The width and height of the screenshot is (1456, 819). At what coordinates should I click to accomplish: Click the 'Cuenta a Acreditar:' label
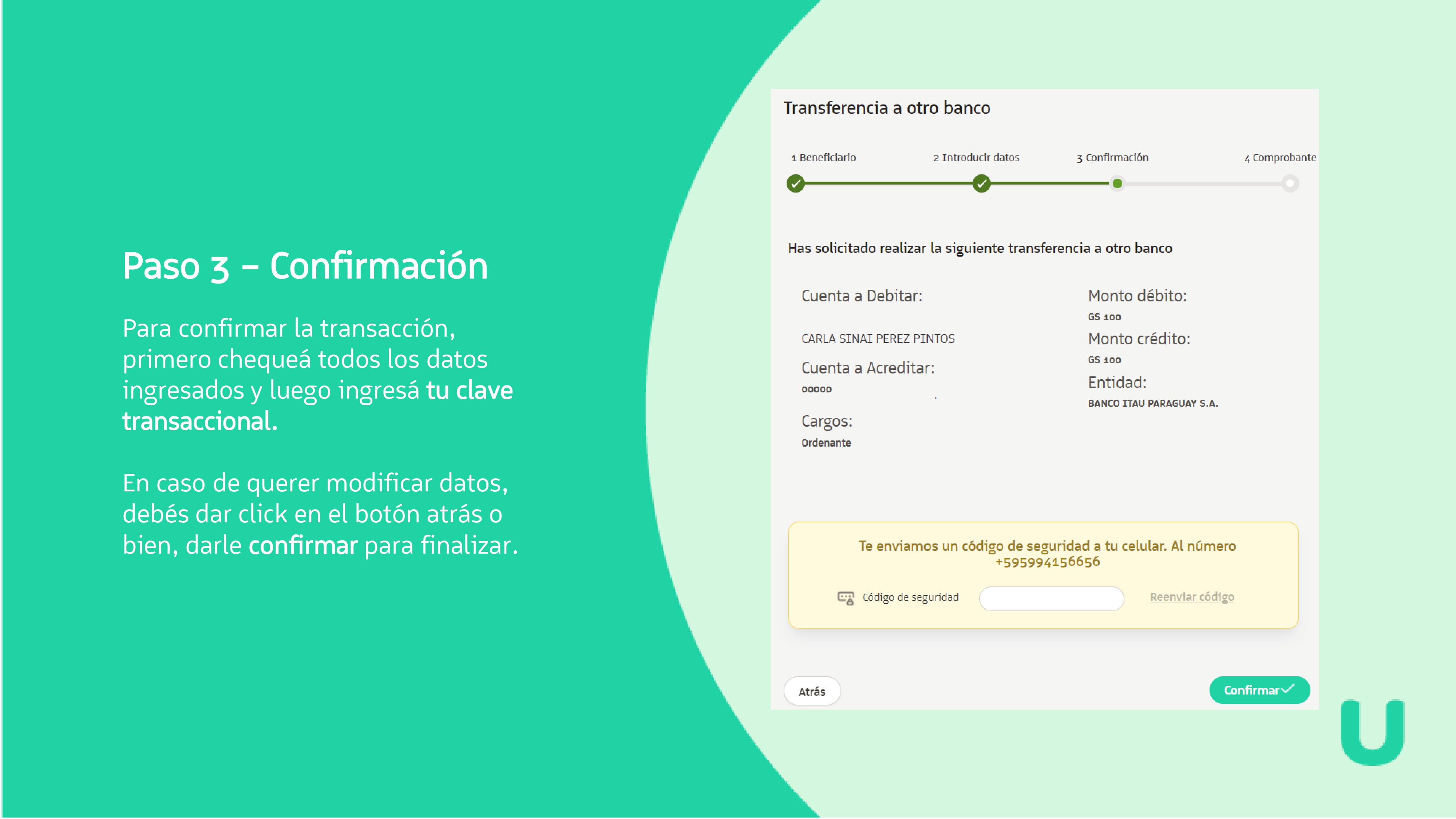coord(868,368)
